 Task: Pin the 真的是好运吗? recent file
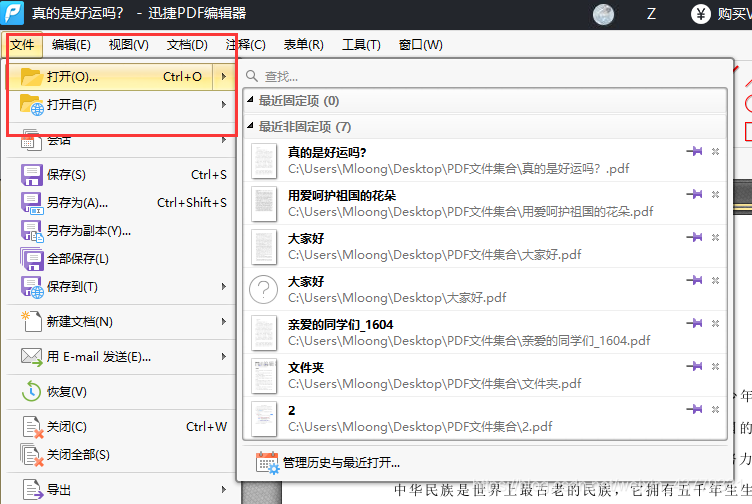pos(694,152)
